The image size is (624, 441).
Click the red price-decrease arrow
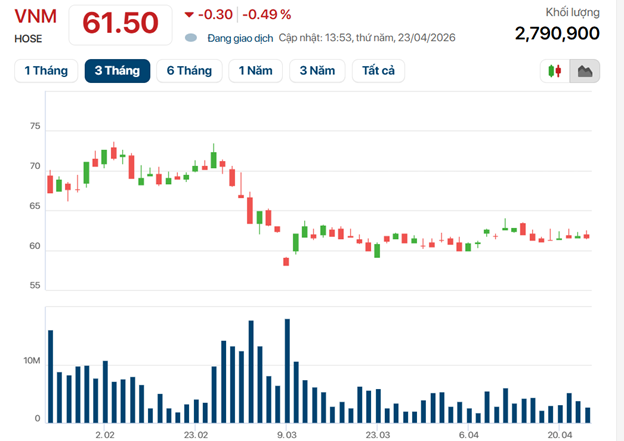click(190, 14)
